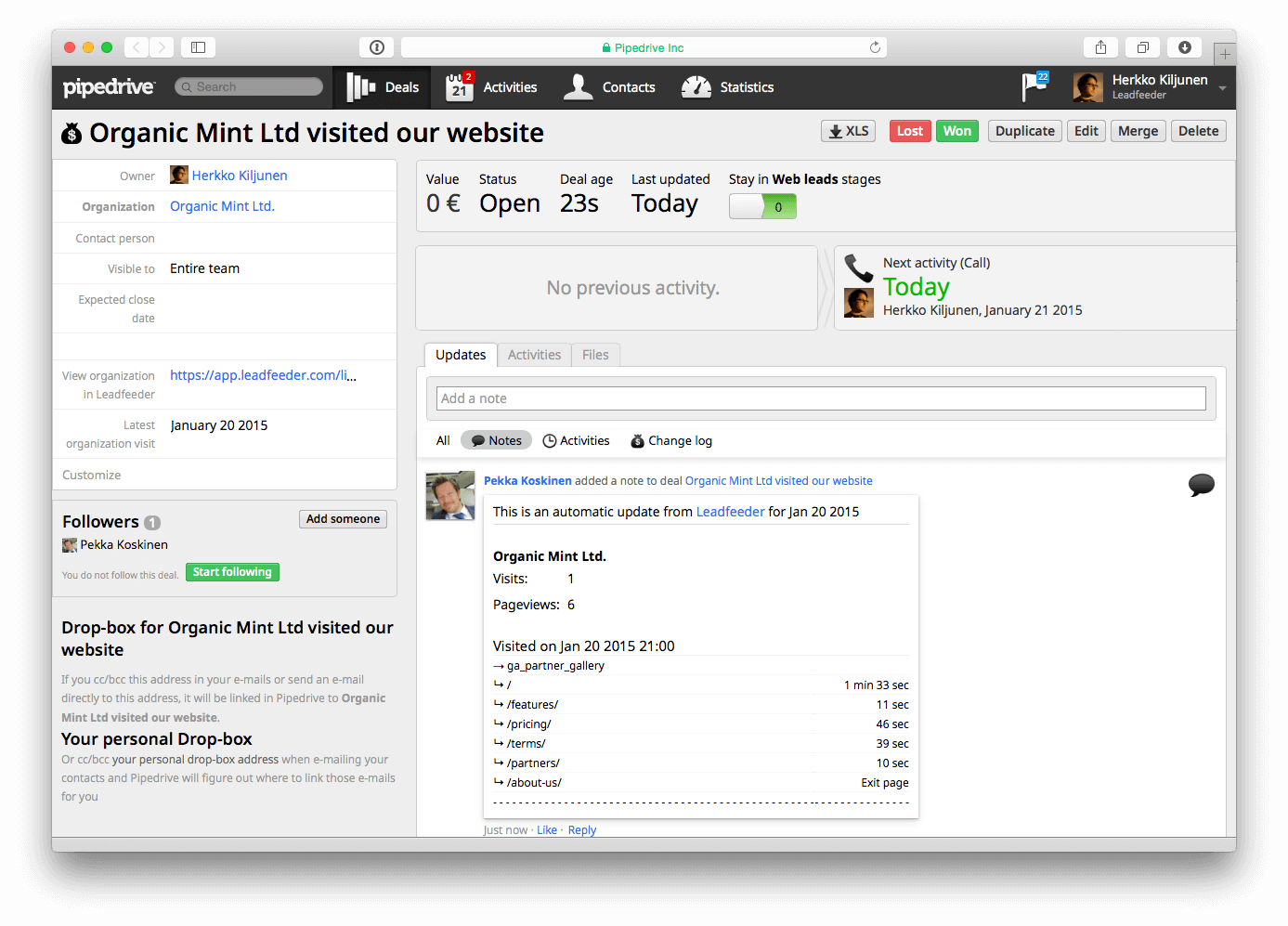Filter updates by Change log

671,441
